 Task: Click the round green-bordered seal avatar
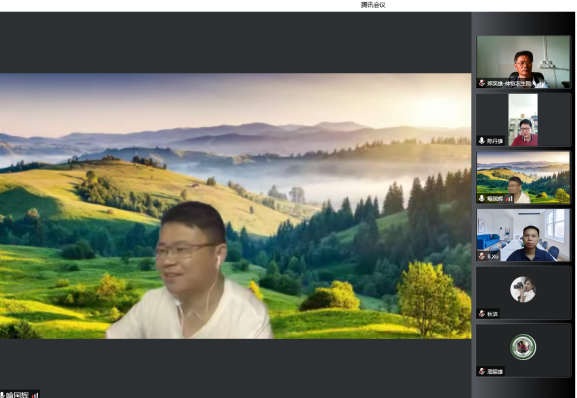click(x=523, y=347)
